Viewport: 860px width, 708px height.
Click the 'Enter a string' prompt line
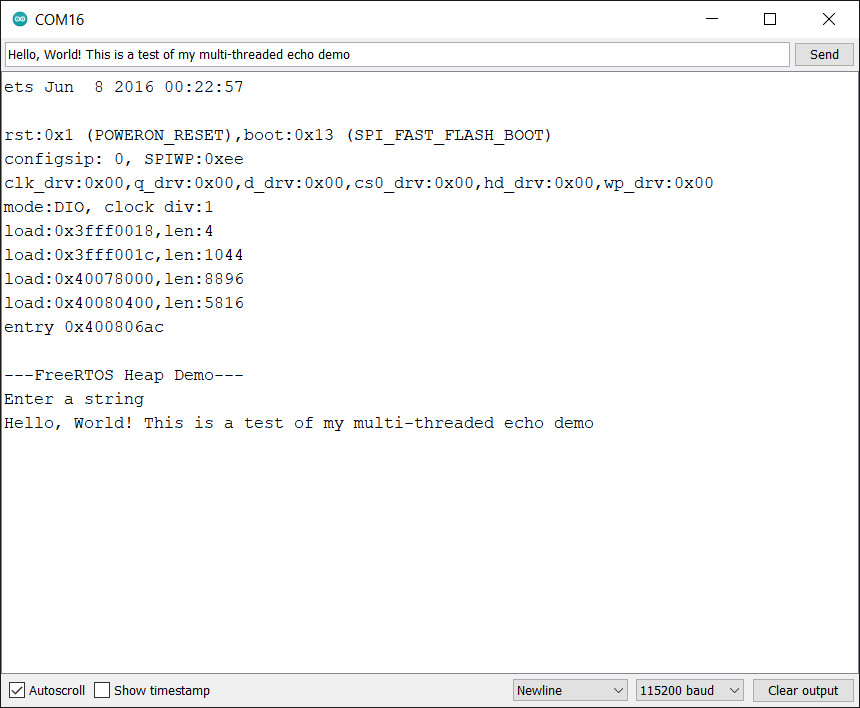tap(74, 399)
